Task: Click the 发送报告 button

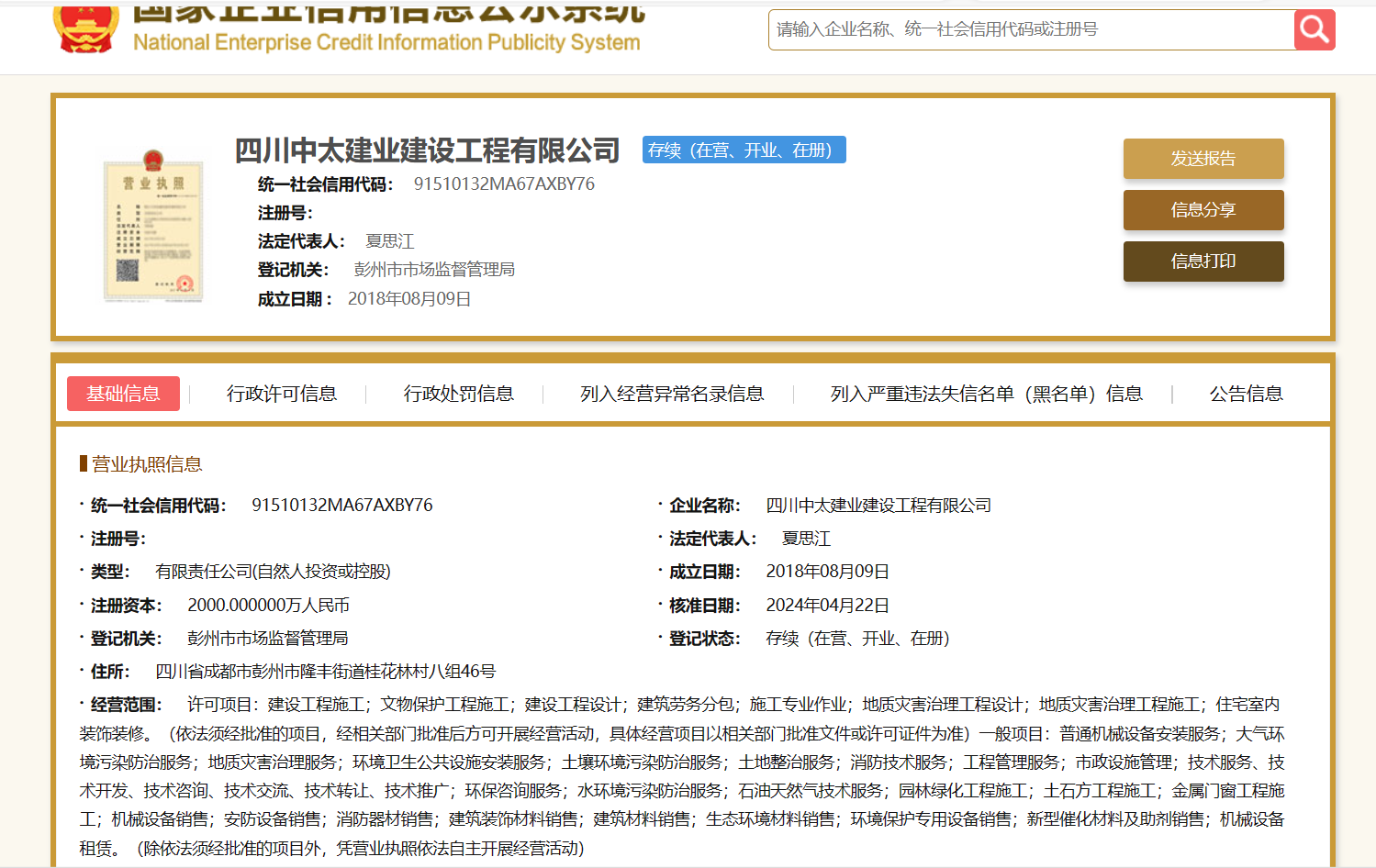Action: (1203, 159)
